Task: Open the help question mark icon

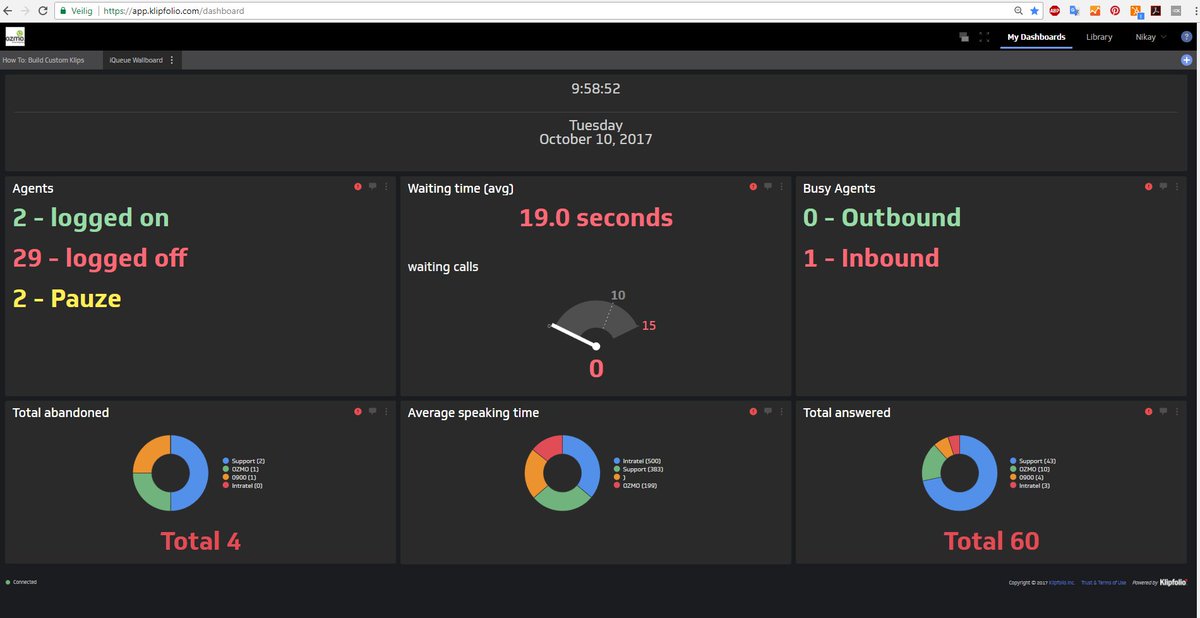Action: point(1186,37)
